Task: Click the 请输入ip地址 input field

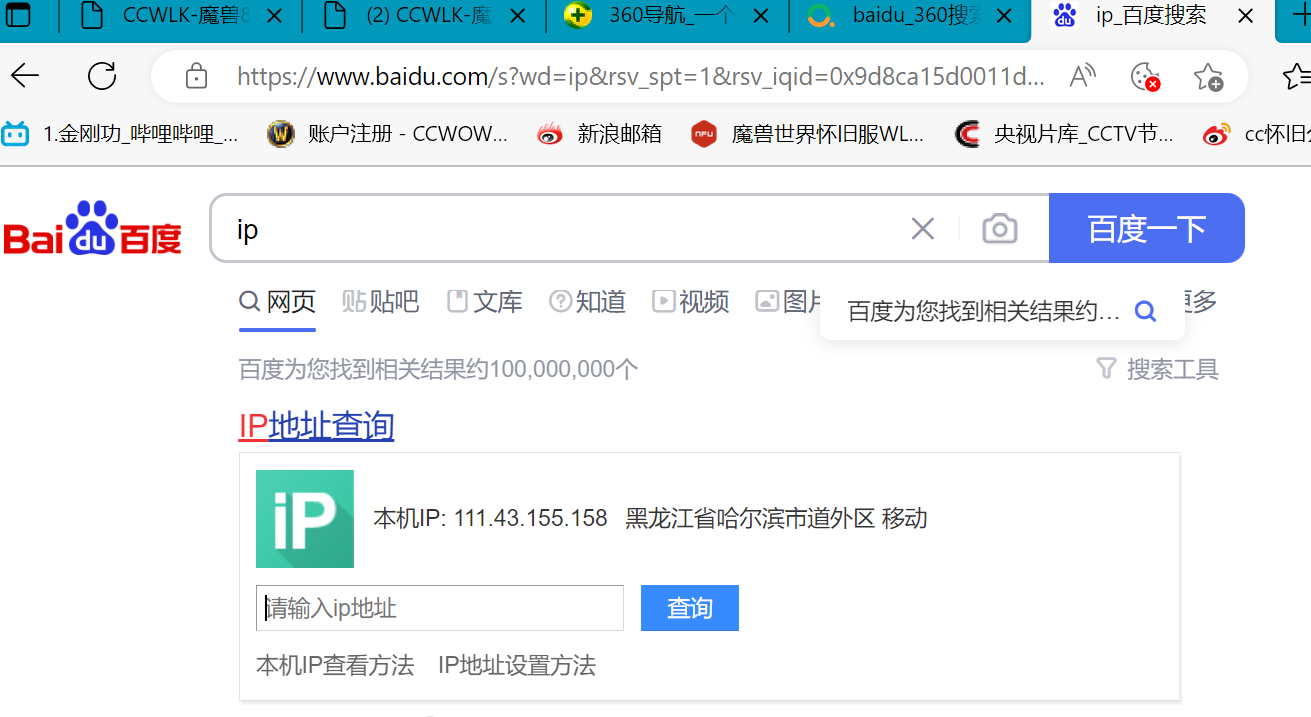Action: (439, 607)
